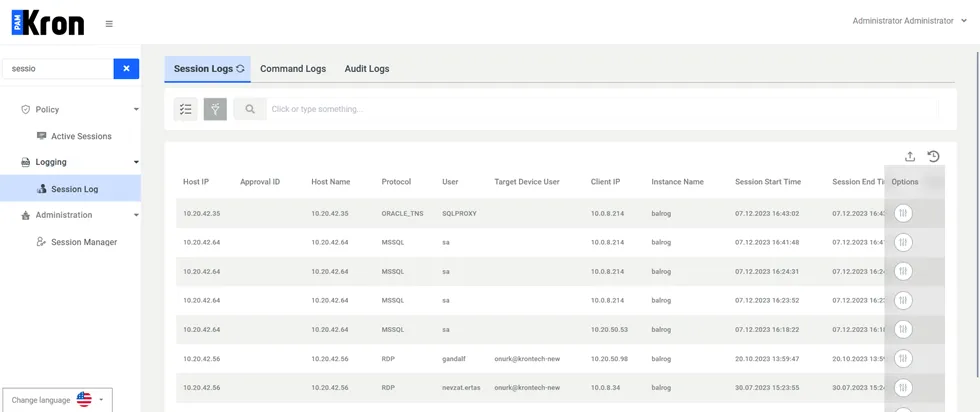Click the ORACLE_TNS protocol cell
This screenshot has width=980, height=412.
[402, 213]
